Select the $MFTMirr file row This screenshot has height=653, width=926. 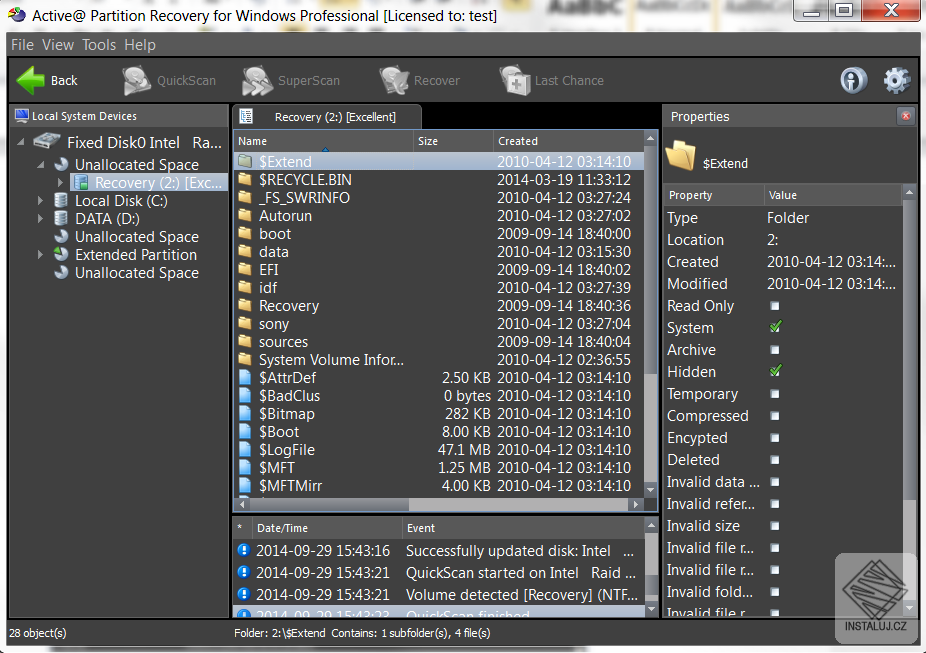tap(439, 486)
